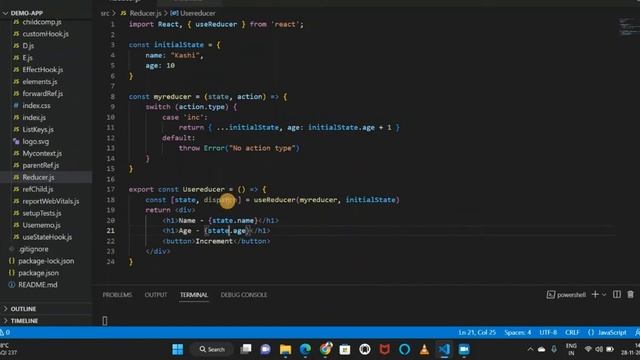
Task: Change indentation via Spaces: 4
Action: click(x=518, y=333)
